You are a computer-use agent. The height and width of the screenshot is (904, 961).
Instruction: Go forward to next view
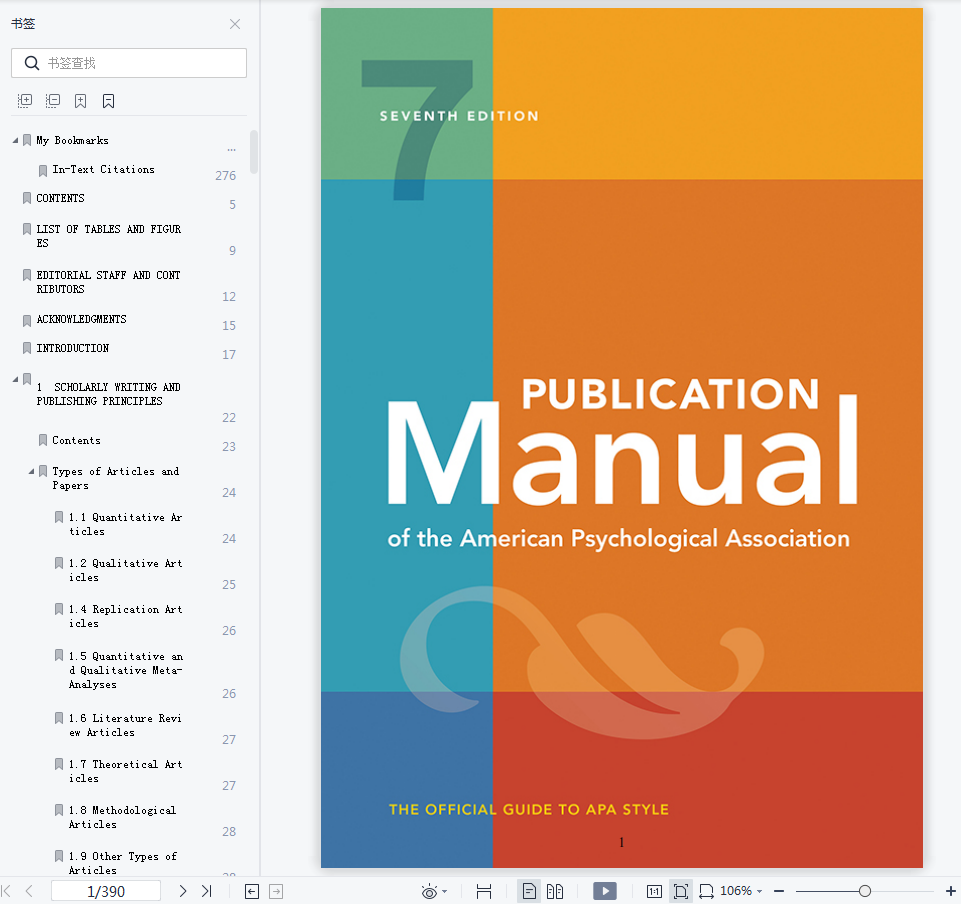click(276, 892)
